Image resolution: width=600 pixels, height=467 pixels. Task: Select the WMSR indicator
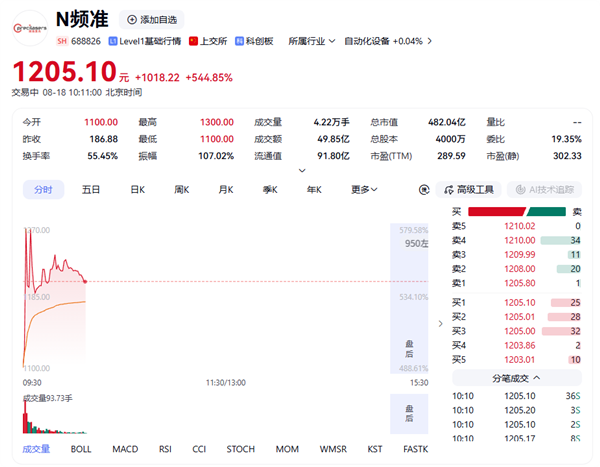[x=333, y=449]
